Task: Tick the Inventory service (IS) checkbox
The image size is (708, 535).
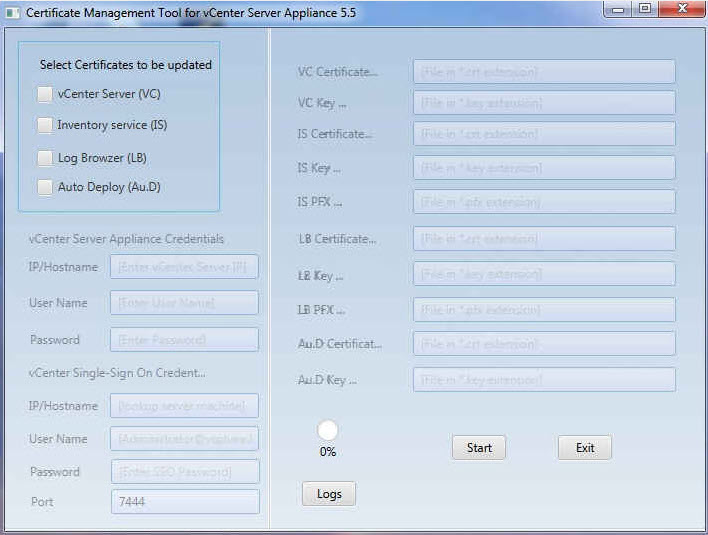Action: click(x=45, y=125)
